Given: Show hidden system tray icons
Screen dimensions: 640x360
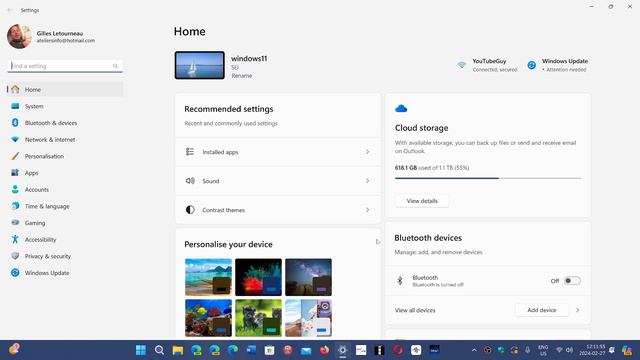Looking at the screenshot, I should (474, 350).
